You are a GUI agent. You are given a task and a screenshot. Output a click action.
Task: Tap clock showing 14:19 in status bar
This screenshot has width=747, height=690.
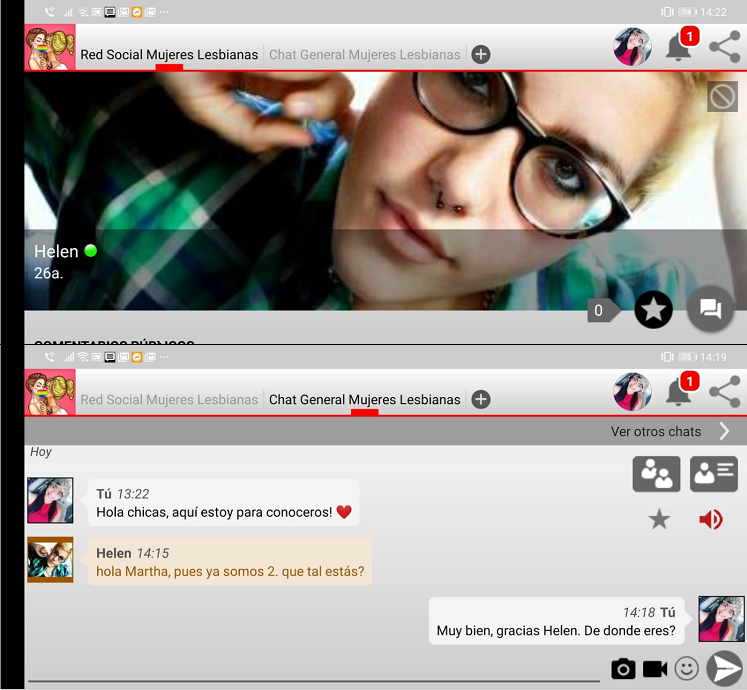713,357
